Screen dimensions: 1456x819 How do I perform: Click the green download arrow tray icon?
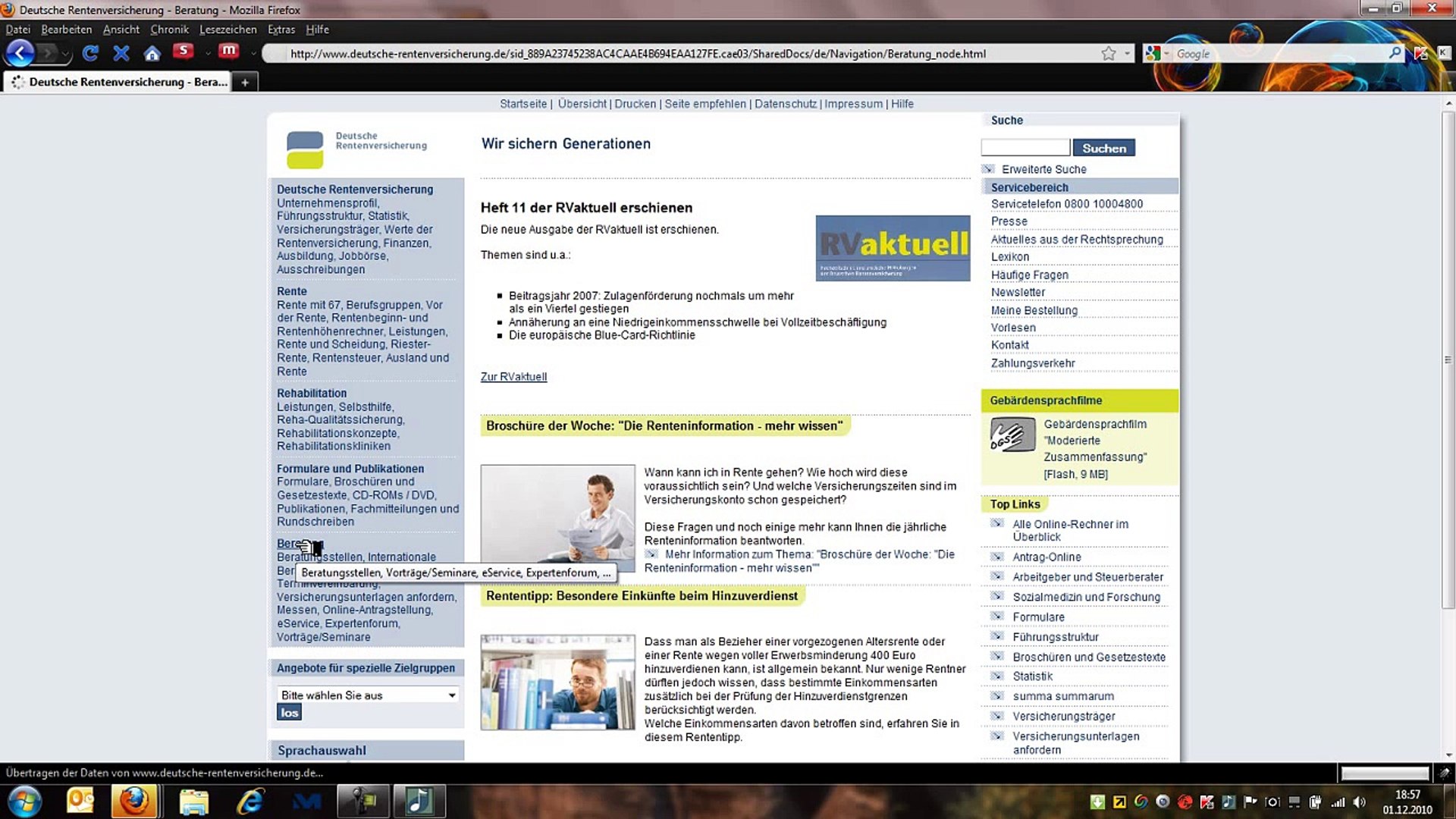point(1097,802)
